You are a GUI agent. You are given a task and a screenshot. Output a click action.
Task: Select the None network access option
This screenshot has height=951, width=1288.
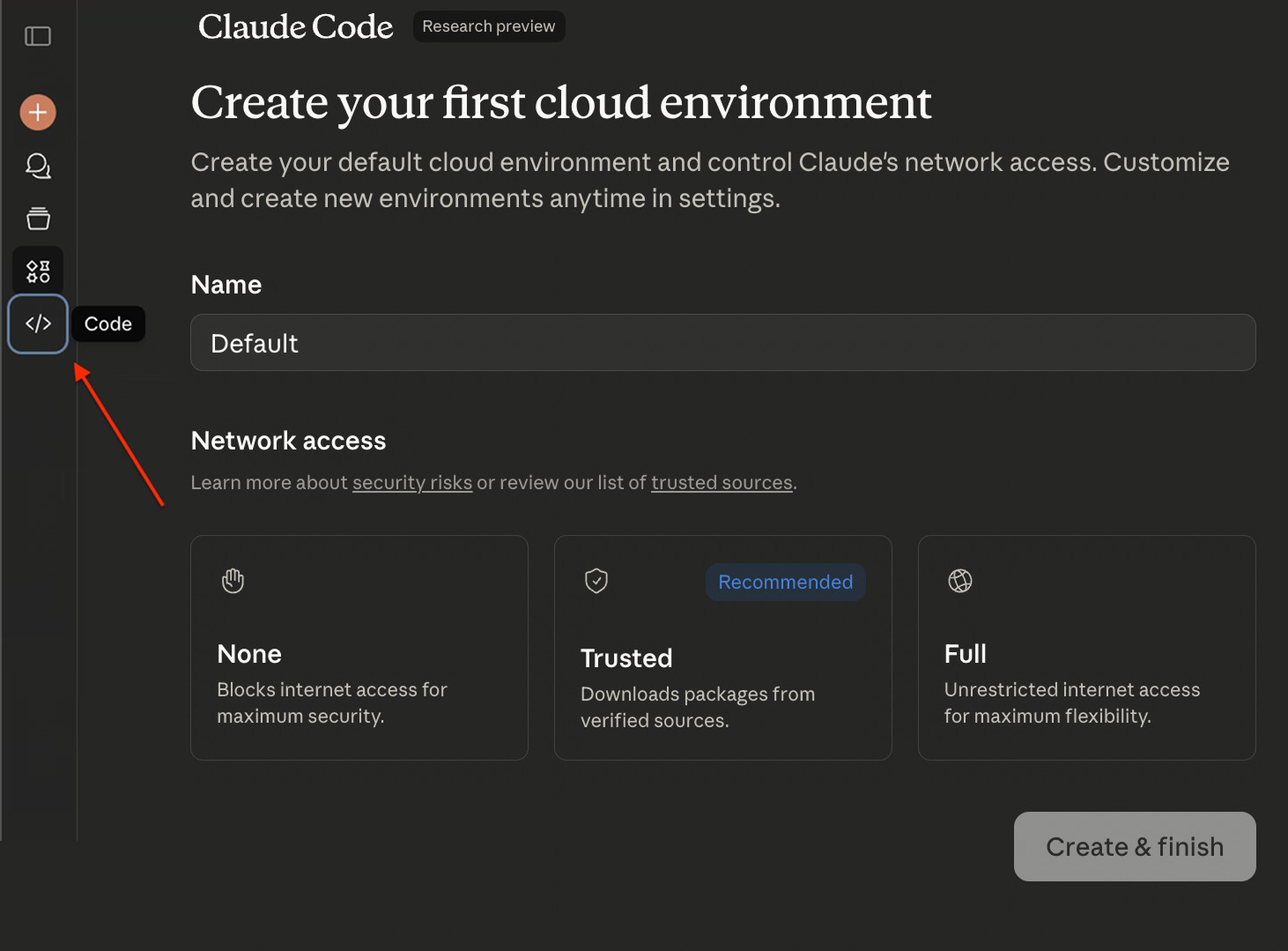point(359,648)
